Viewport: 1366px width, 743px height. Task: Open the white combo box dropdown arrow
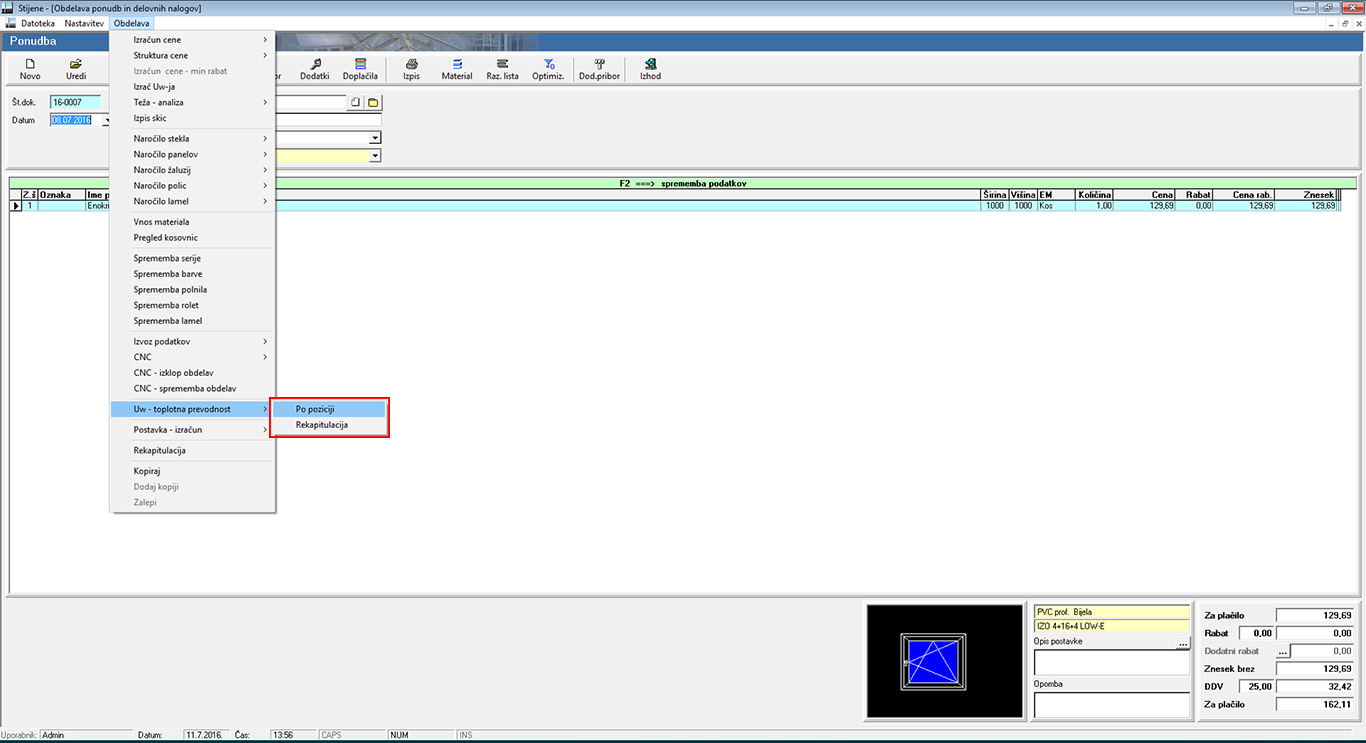point(375,138)
